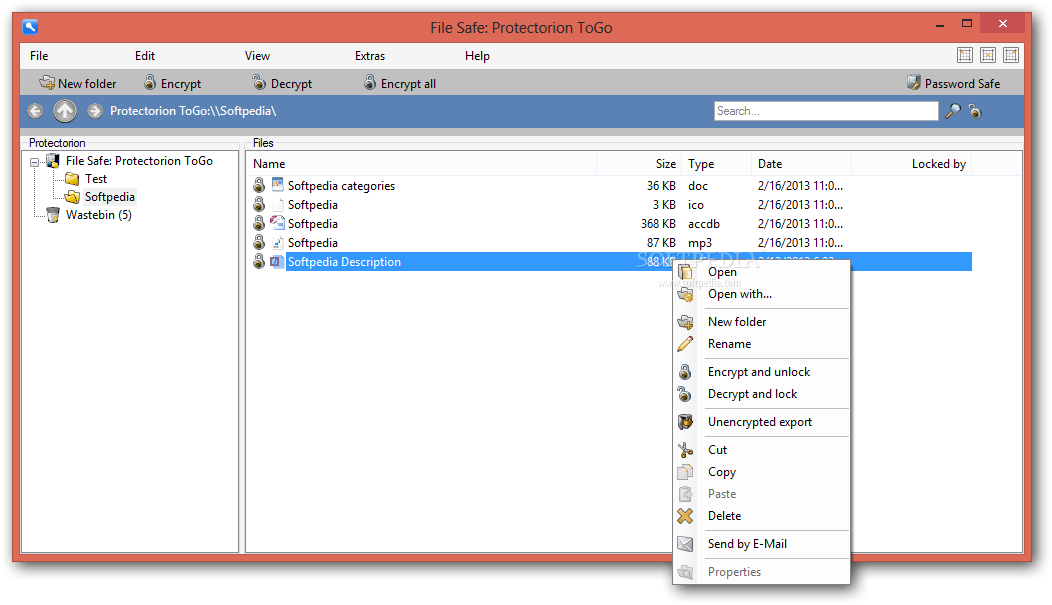
Task: Click the Test folder icon in tree
Action: (x=72, y=179)
